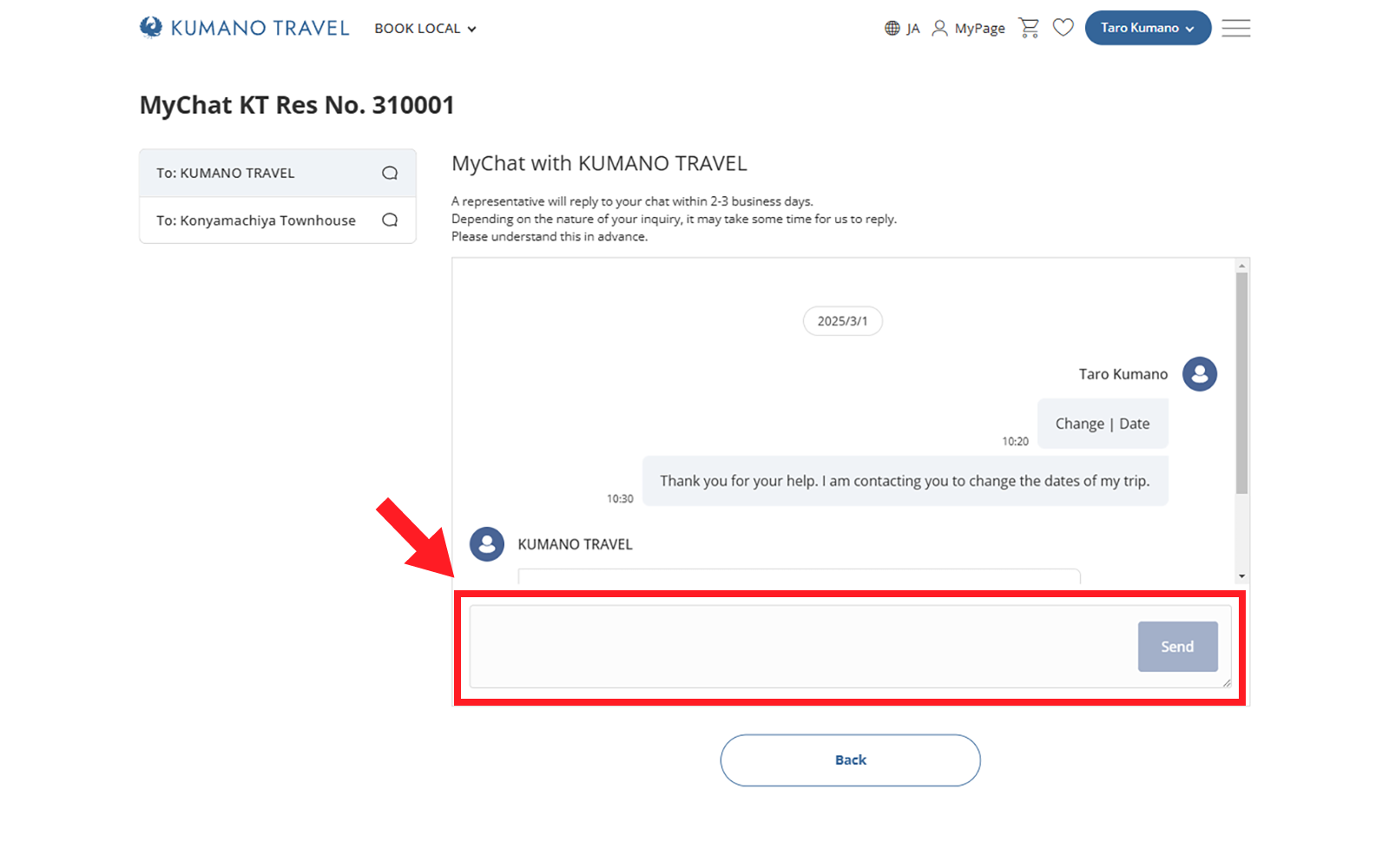Viewport: 1389px width, 868px height.
Task: Click Taro Kumano's chat avatar
Action: point(1199,374)
